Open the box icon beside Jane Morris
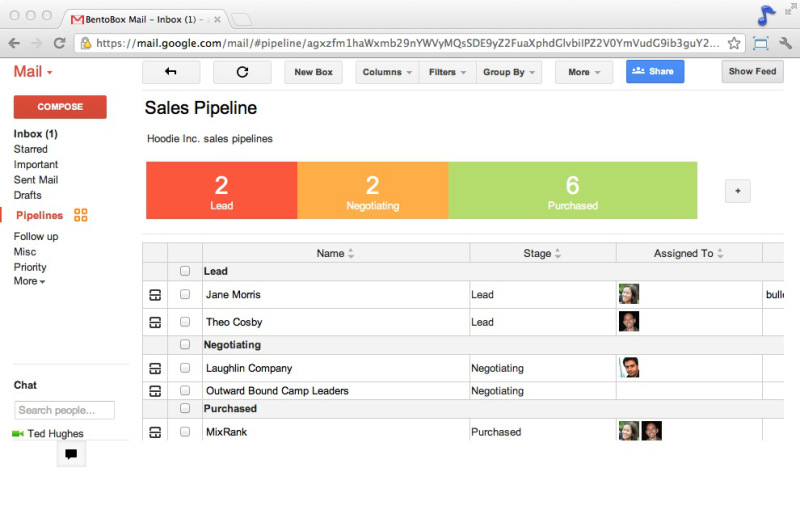The image size is (800, 530). (x=155, y=295)
